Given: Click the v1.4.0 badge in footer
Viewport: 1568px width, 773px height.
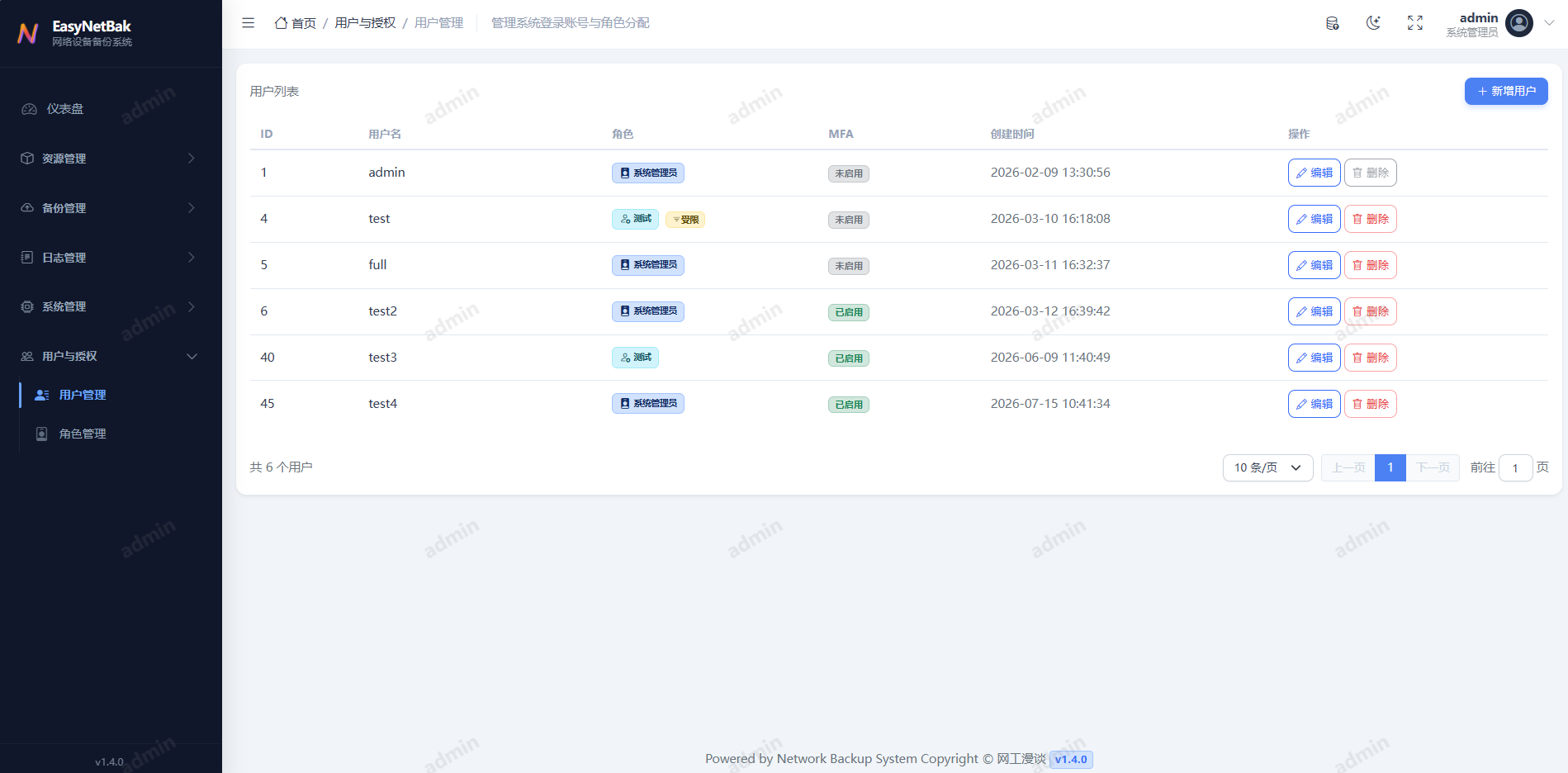Looking at the screenshot, I should [x=1071, y=760].
